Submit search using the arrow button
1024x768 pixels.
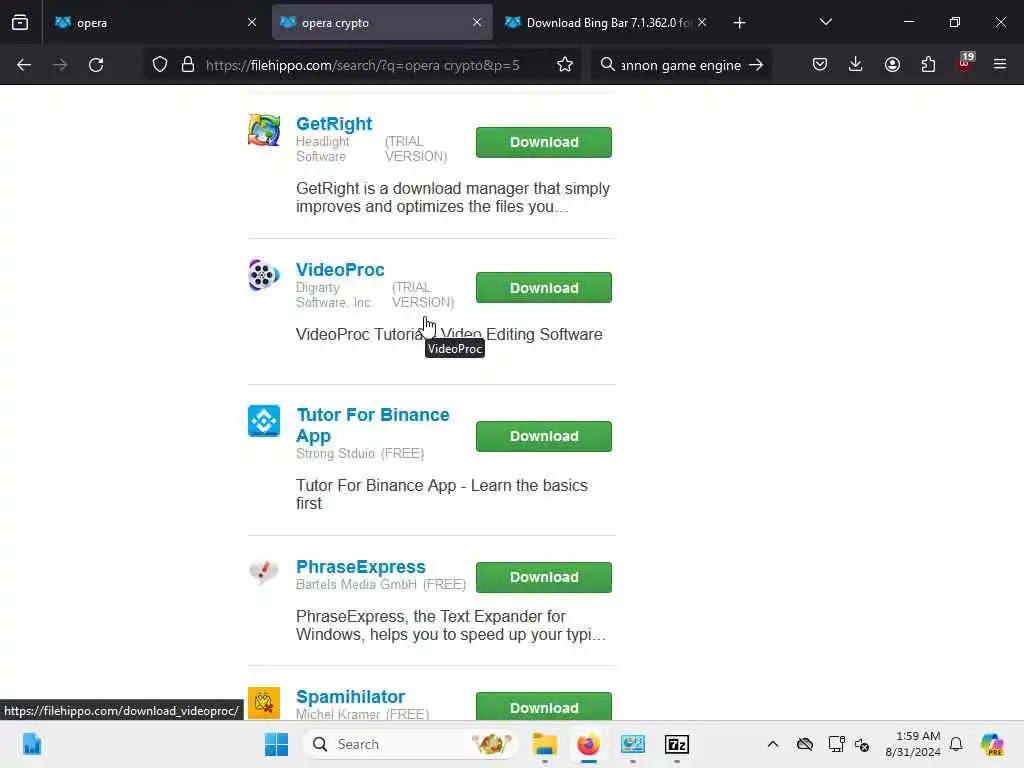click(756, 65)
